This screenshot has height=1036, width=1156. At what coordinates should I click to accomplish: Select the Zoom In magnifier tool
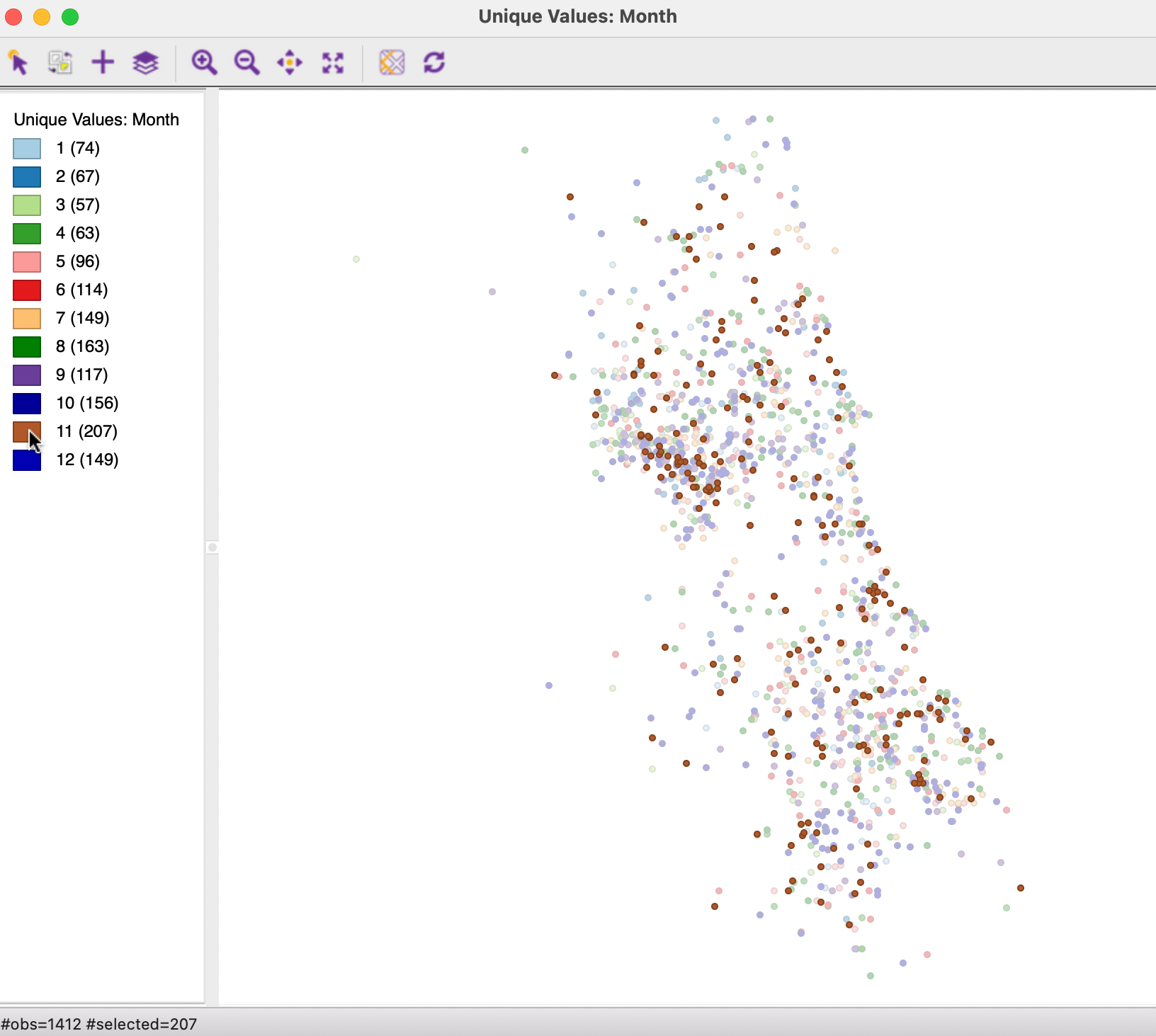(x=204, y=62)
